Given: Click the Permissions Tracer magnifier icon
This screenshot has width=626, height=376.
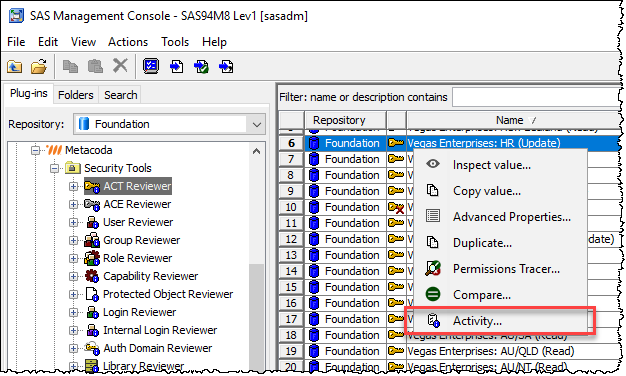Looking at the screenshot, I should tap(433, 269).
